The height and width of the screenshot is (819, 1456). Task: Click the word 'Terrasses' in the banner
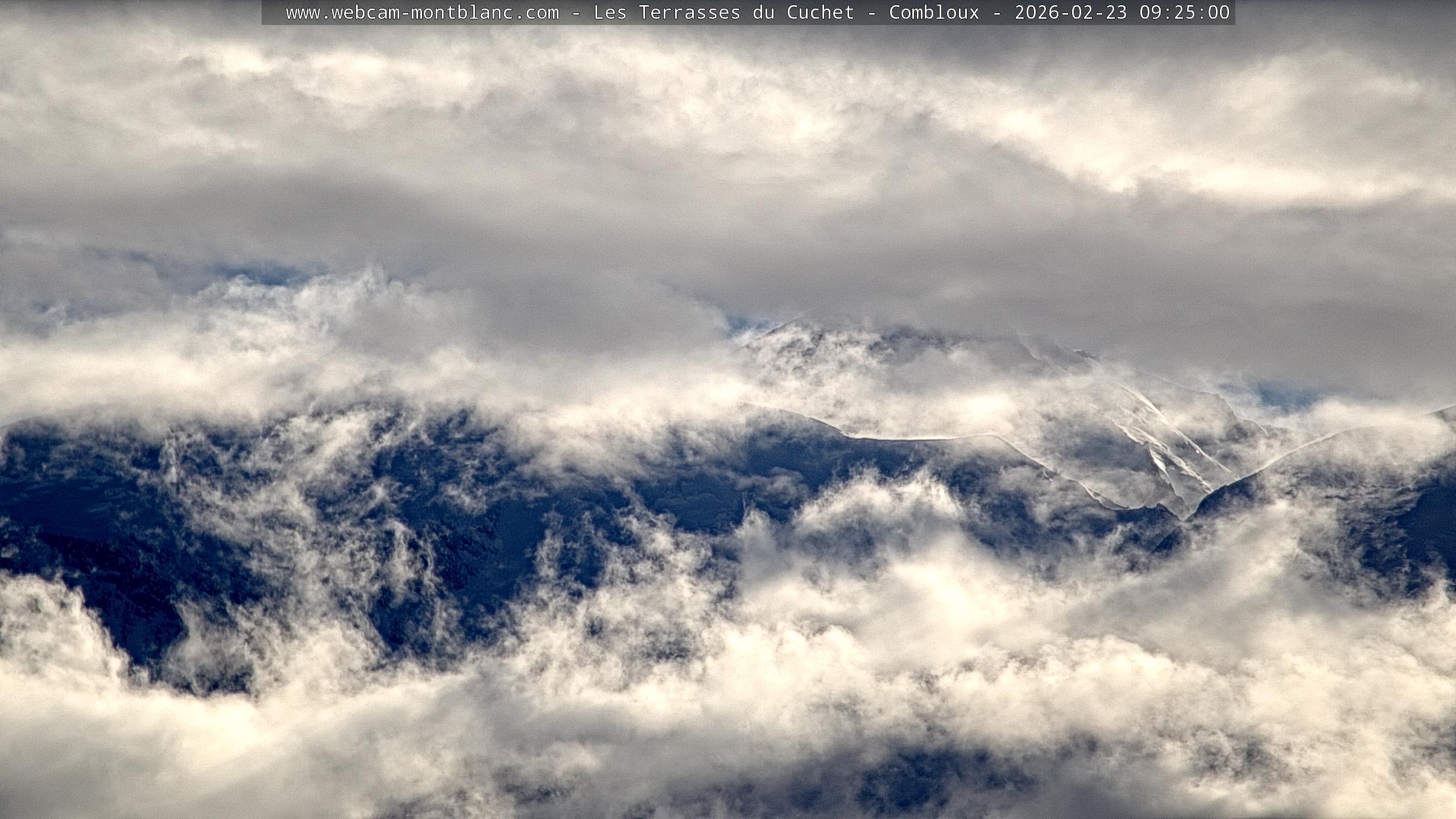pyautogui.click(x=689, y=13)
